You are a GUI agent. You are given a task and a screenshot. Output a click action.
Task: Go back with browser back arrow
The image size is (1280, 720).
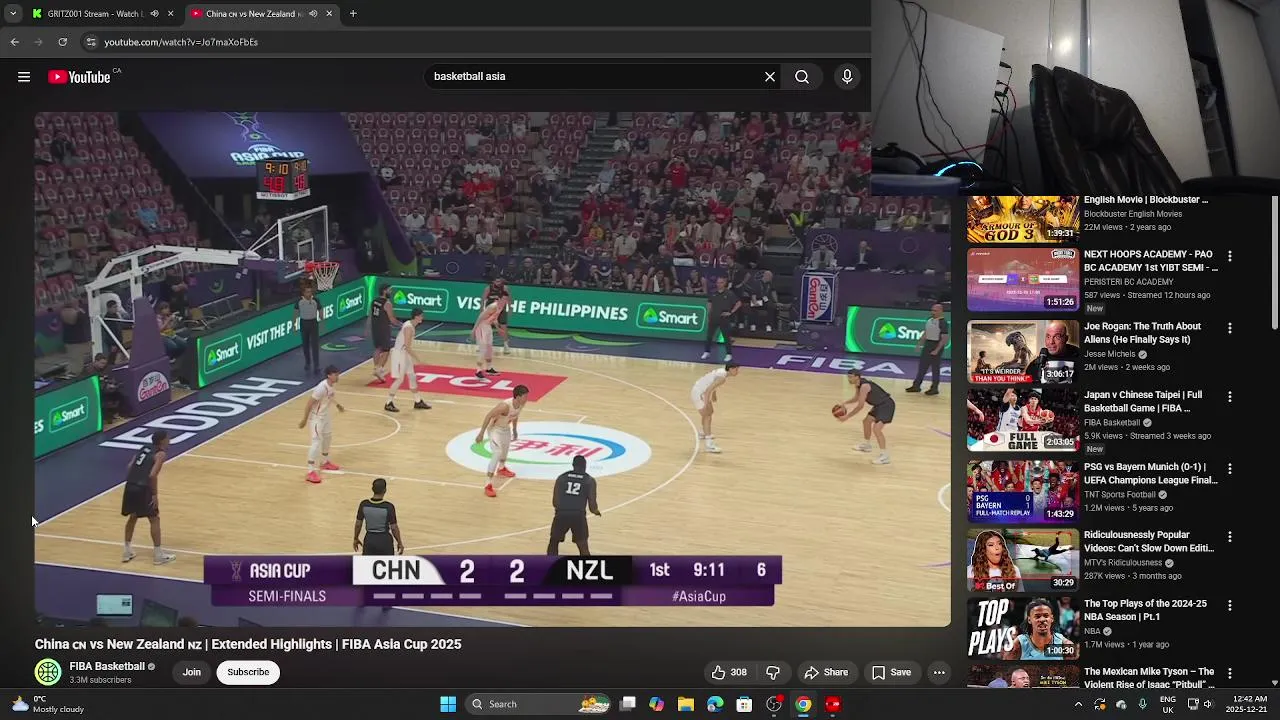coord(14,42)
